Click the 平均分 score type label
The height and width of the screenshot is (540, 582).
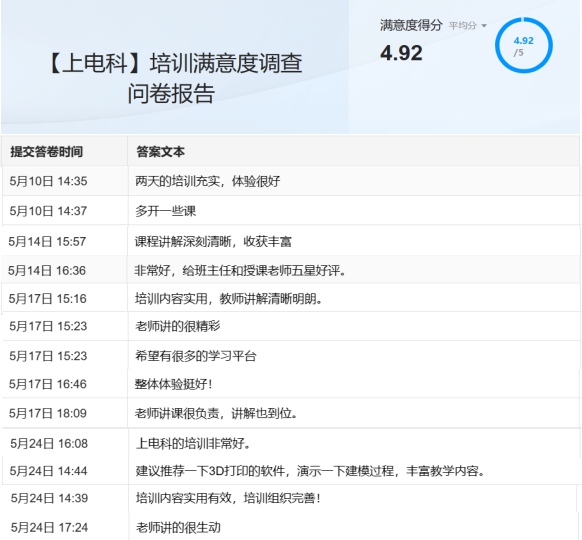click(x=462, y=26)
